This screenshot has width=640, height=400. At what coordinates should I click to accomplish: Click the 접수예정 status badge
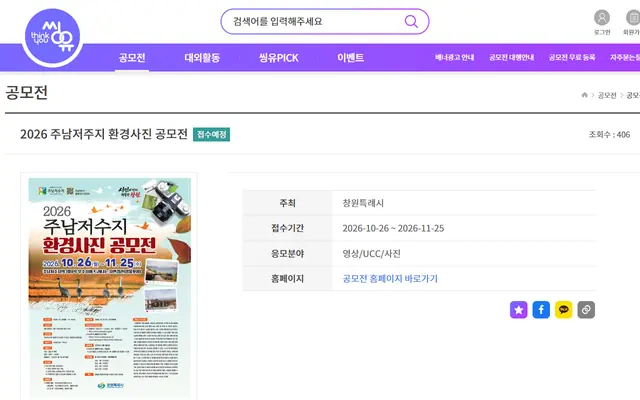pyautogui.click(x=211, y=134)
